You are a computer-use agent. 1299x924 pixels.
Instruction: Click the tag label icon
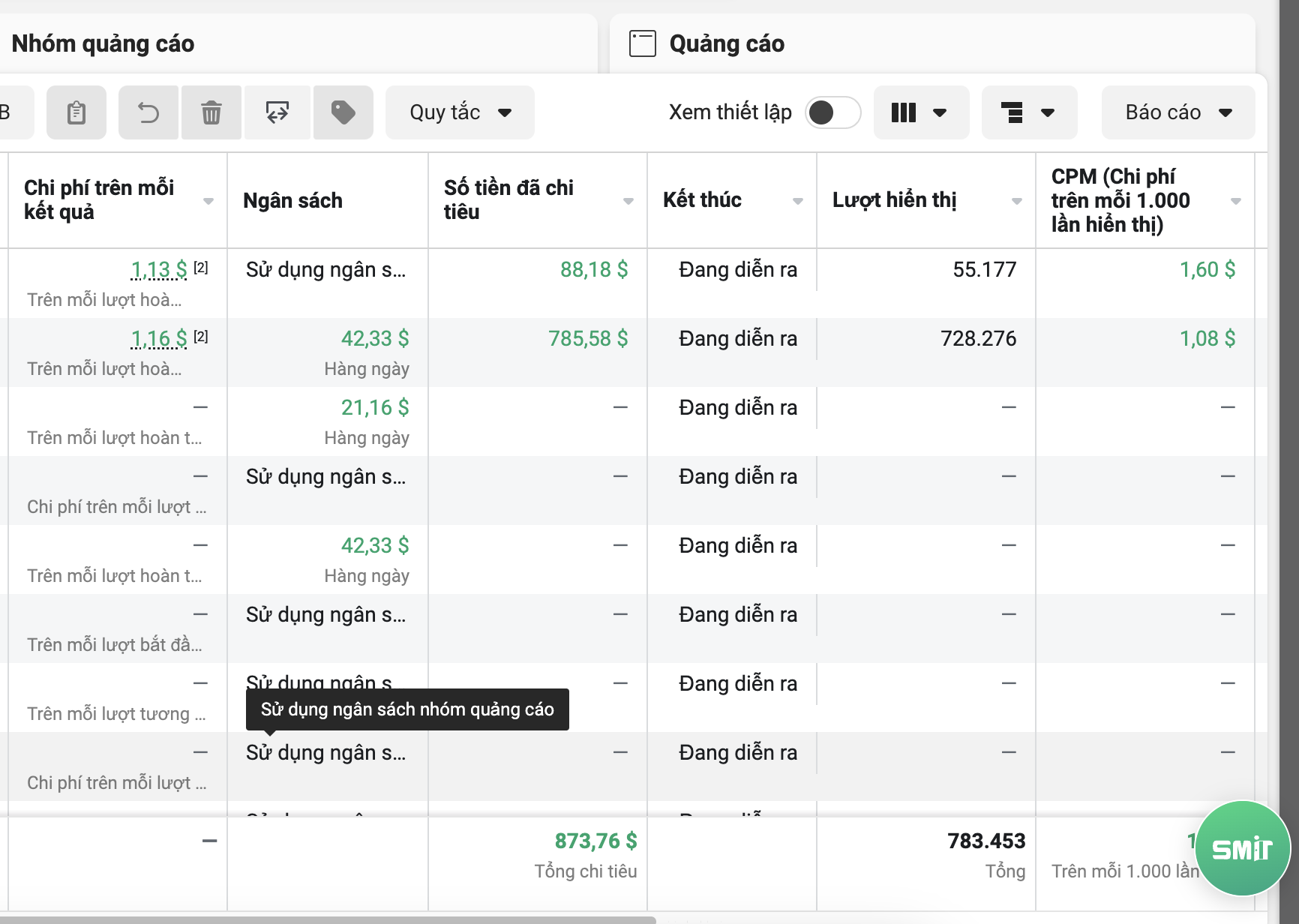[343, 112]
